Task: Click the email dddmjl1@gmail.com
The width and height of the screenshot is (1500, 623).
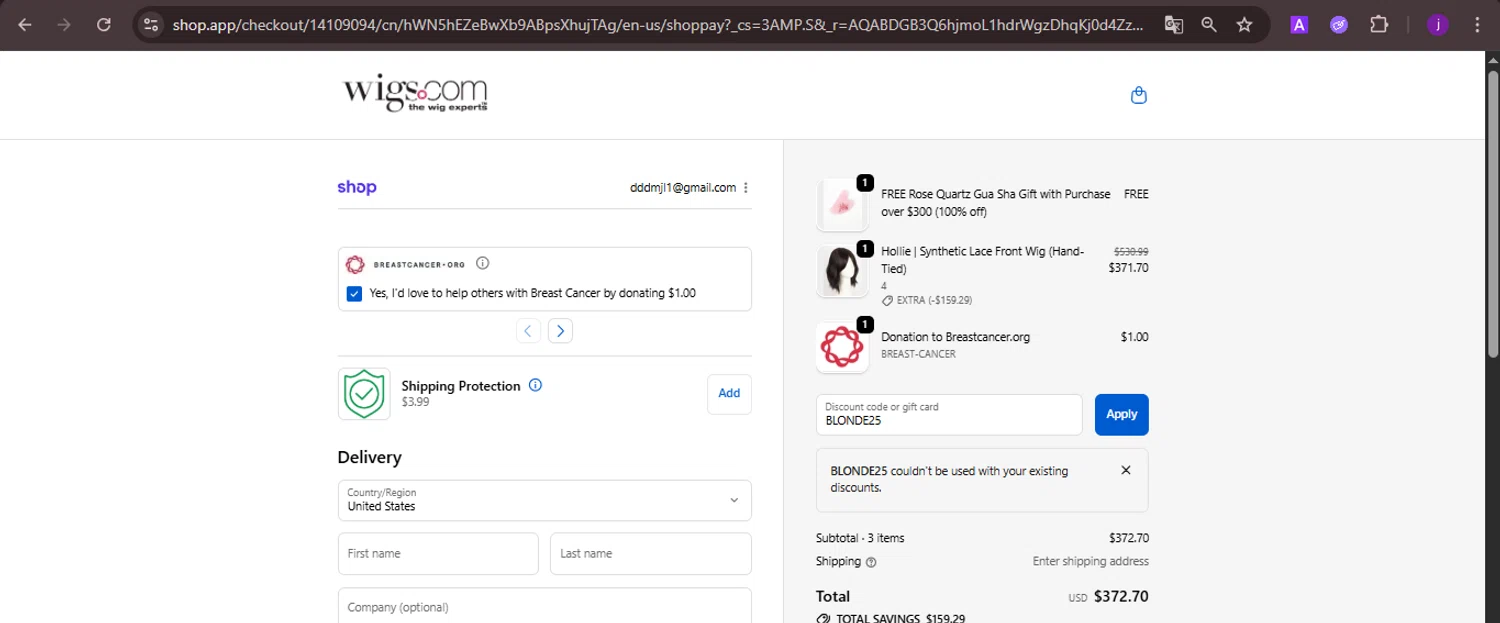Action: 683,188
